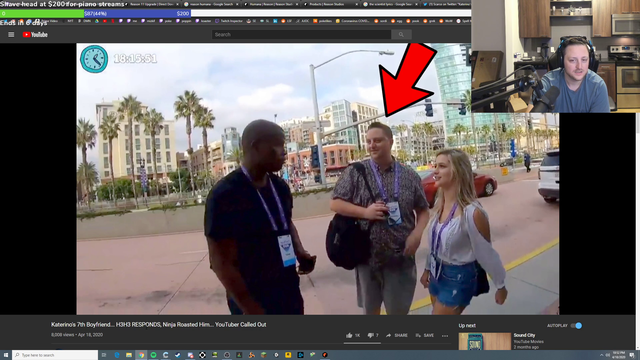This screenshot has height=360, width=640.
Task: Open the Coronavirus COVID bookmark
Action: pyautogui.click(x=353, y=21)
